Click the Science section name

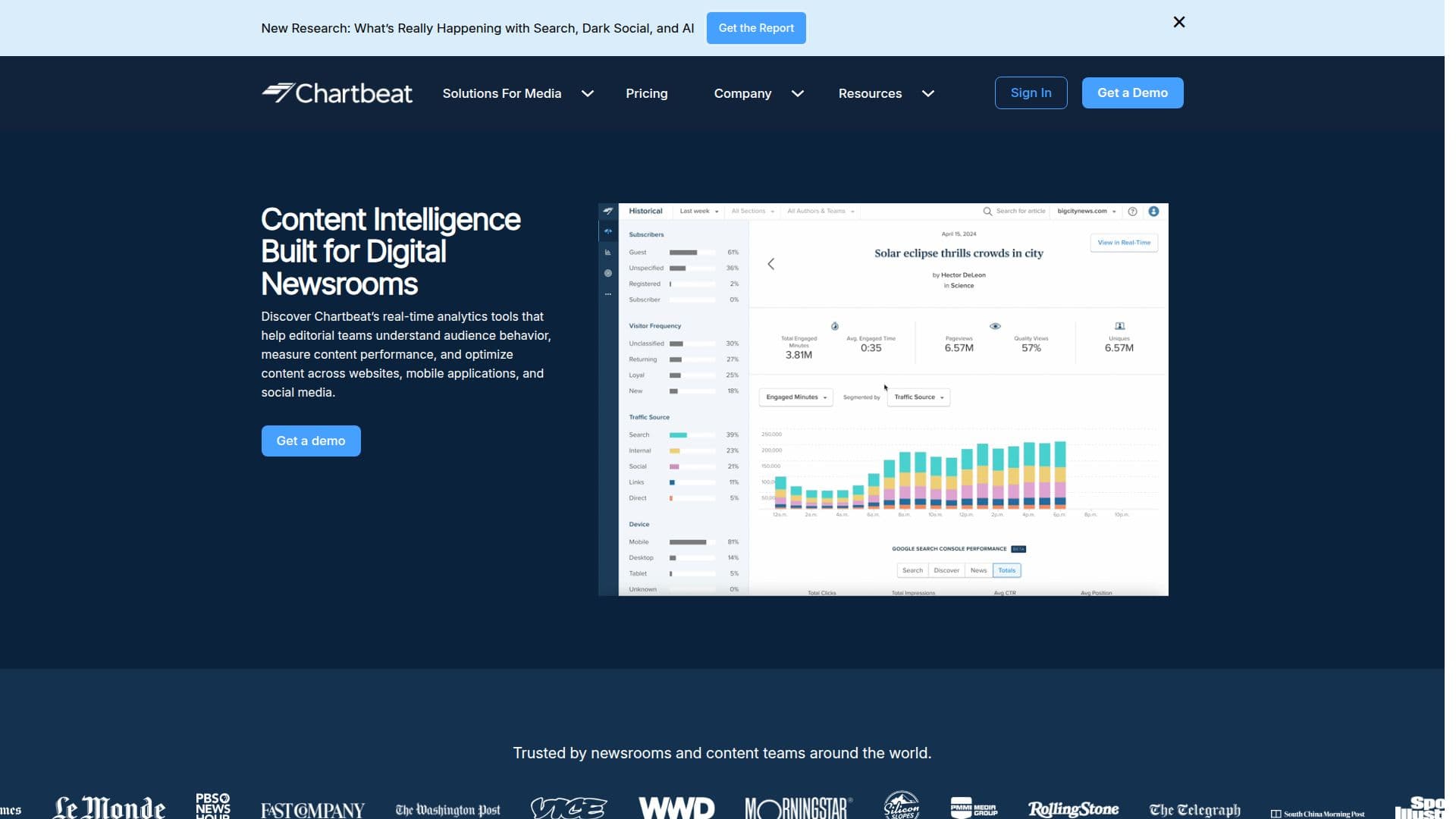[x=962, y=286]
